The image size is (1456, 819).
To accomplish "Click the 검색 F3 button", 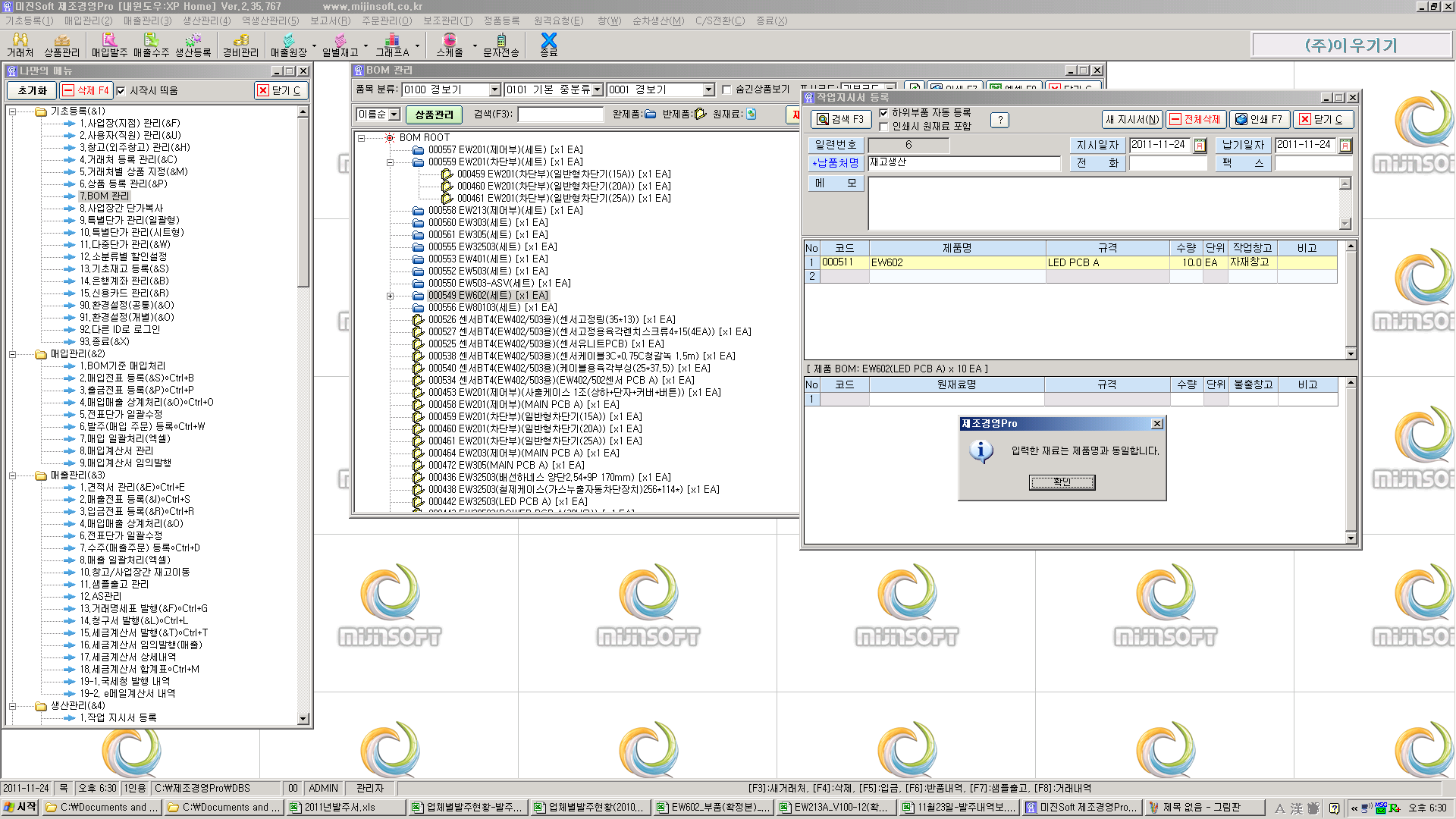I will pos(840,119).
